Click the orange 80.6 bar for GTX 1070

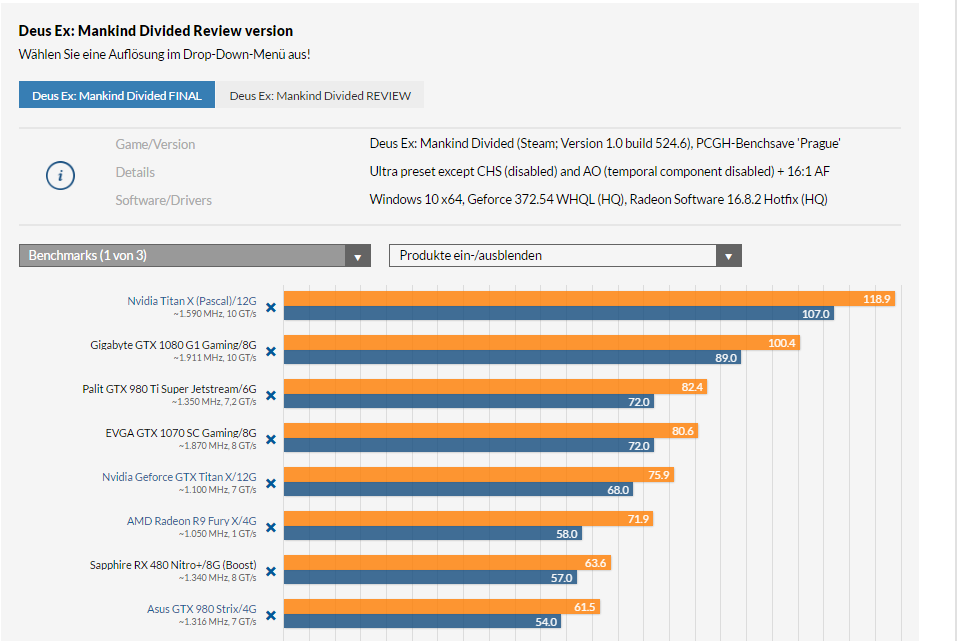pos(491,430)
